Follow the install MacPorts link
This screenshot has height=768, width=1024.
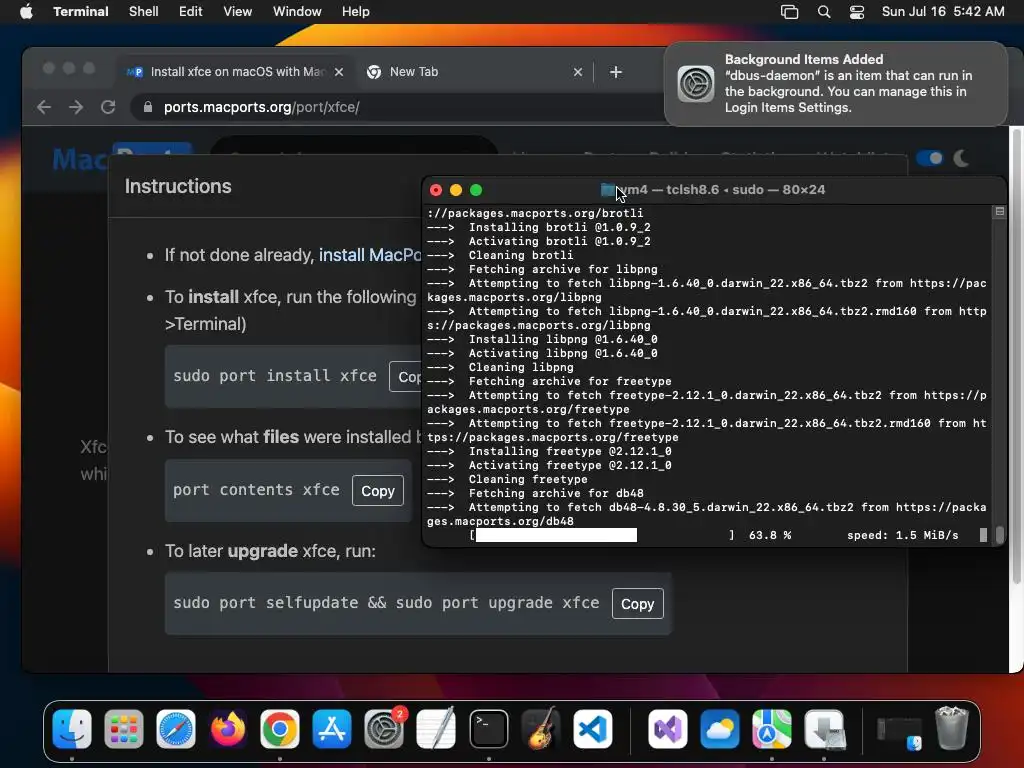tap(370, 255)
